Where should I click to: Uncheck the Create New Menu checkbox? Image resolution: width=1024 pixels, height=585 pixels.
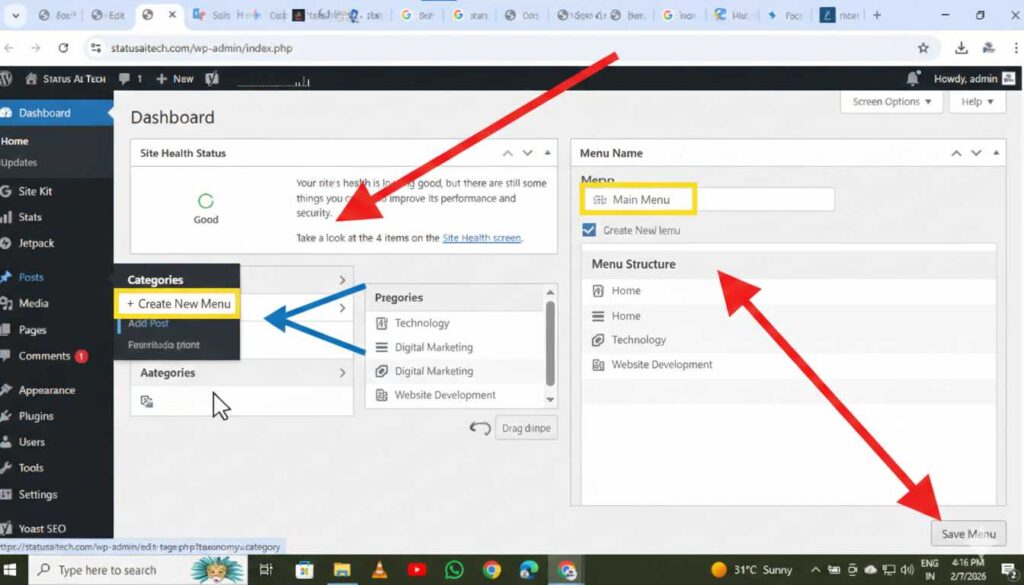tap(589, 230)
